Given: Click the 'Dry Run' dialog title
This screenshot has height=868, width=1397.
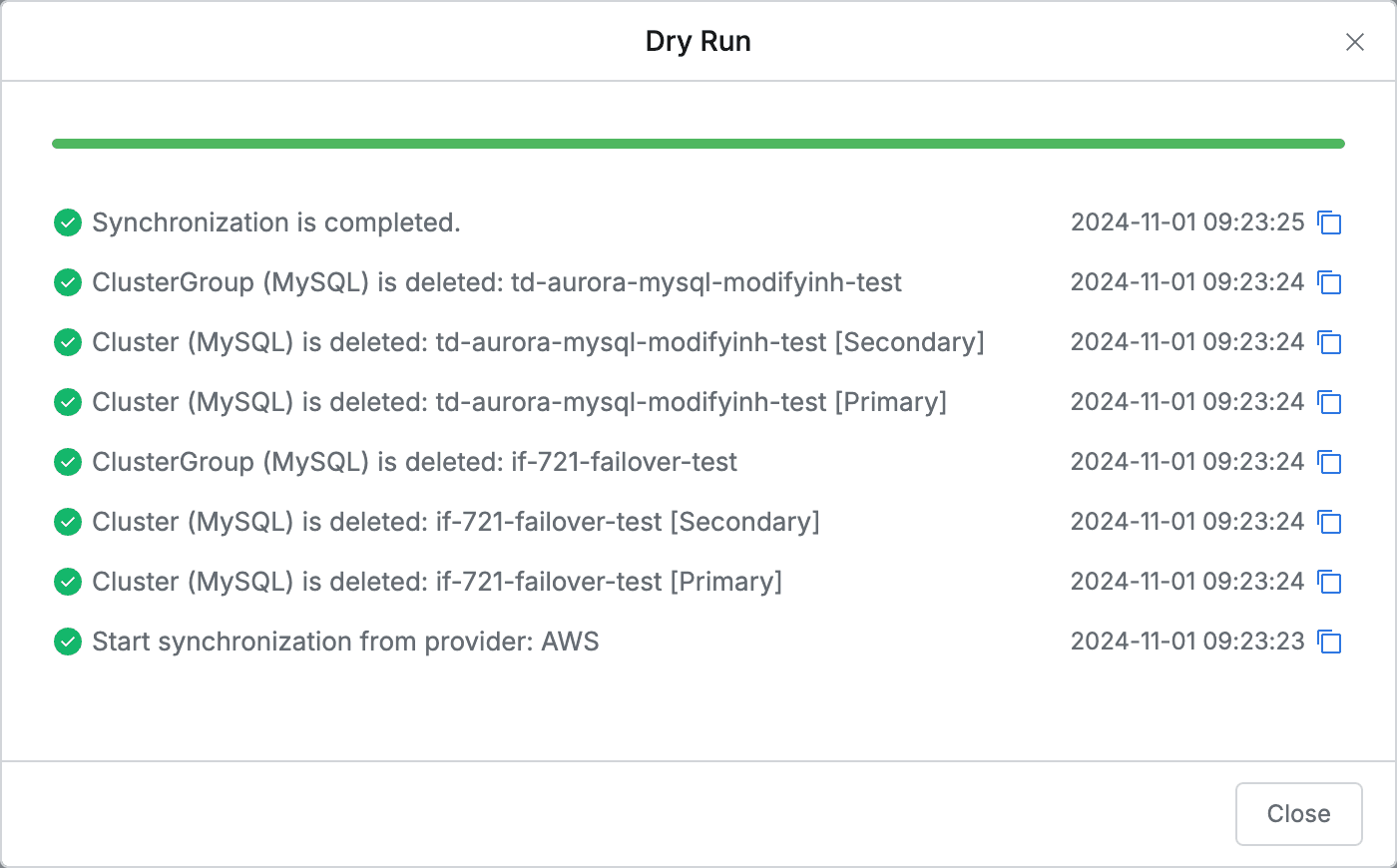Looking at the screenshot, I should 698,42.
